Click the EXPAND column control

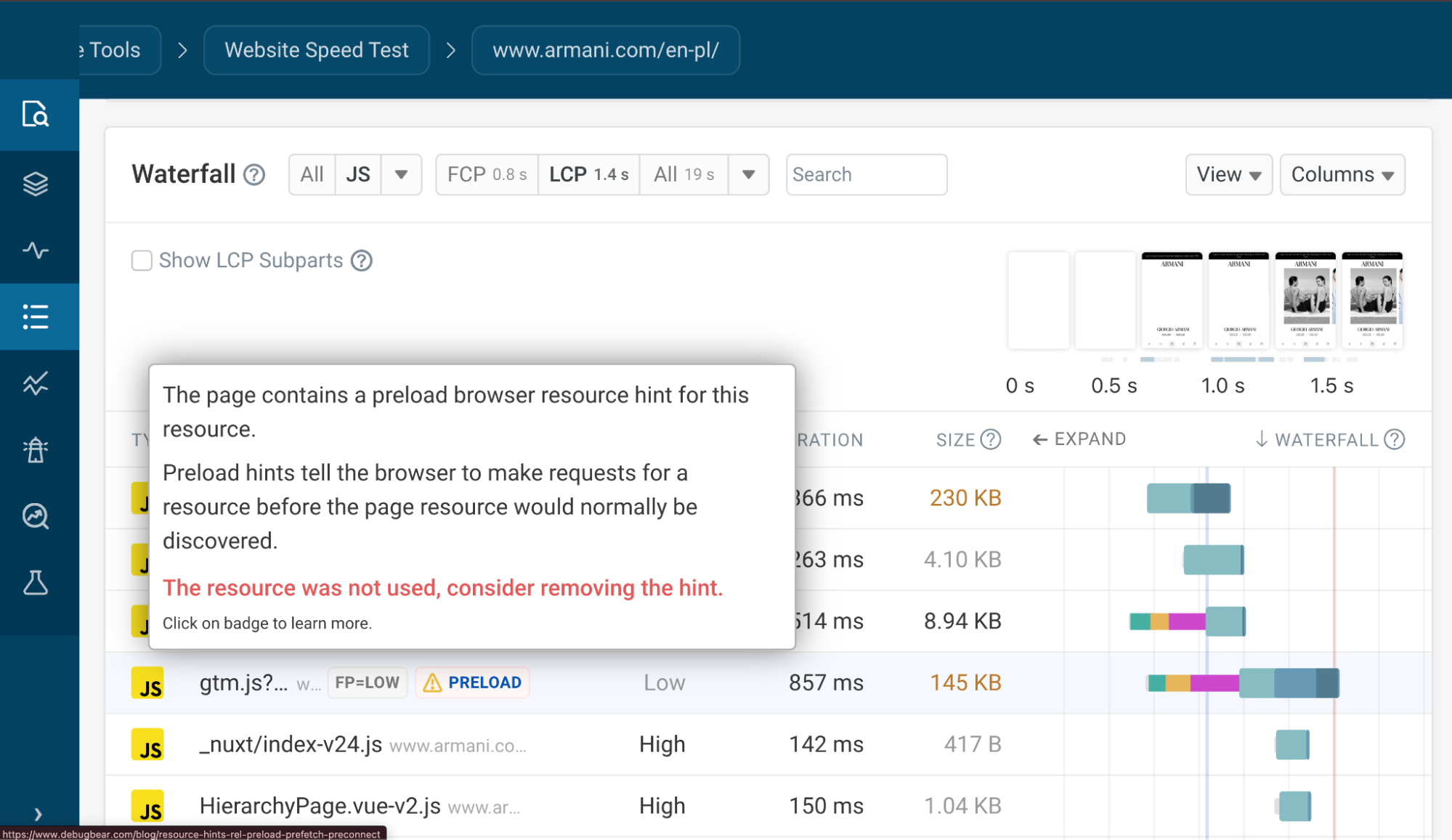coord(1079,439)
